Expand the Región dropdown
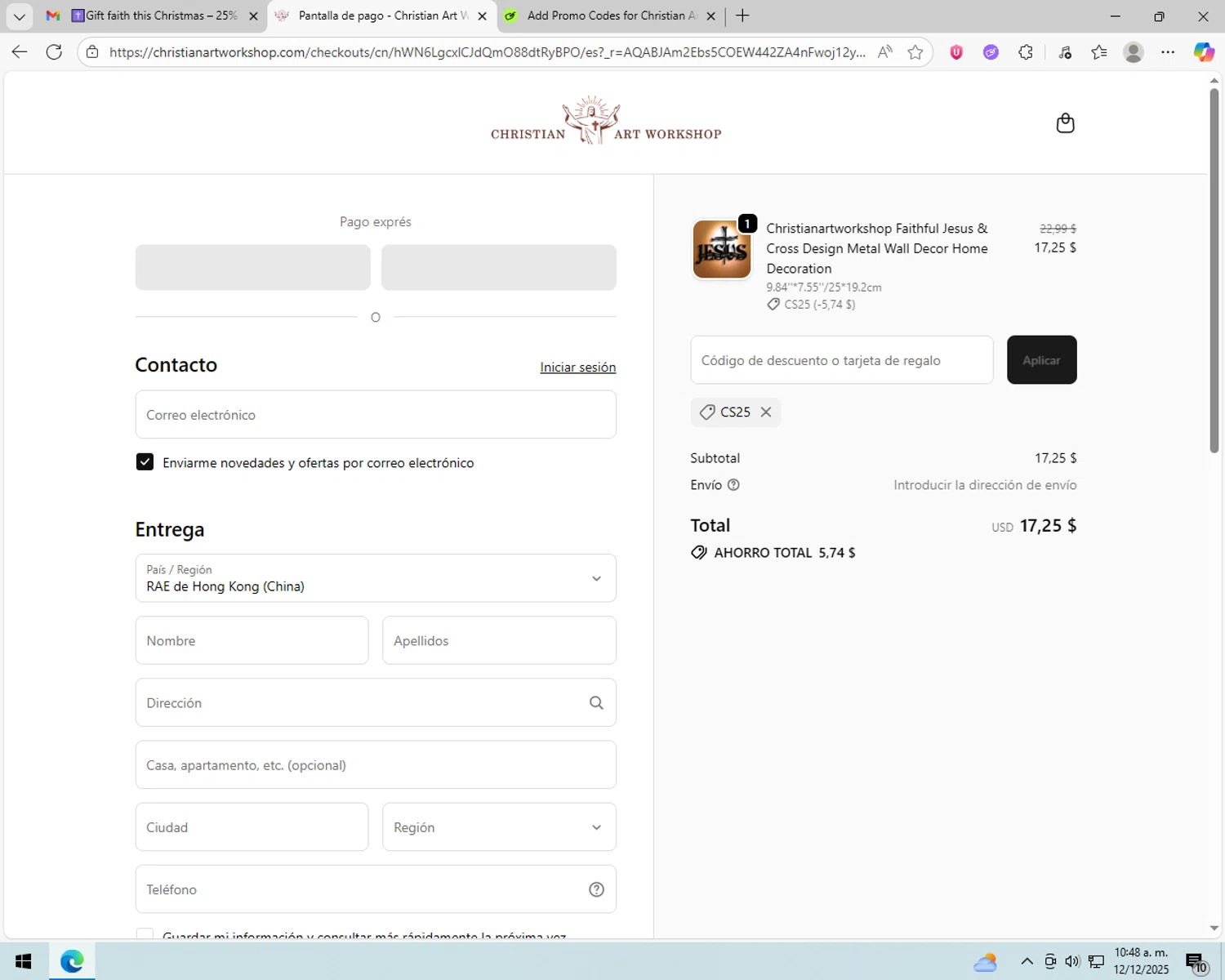This screenshot has width=1225, height=980. (x=499, y=827)
